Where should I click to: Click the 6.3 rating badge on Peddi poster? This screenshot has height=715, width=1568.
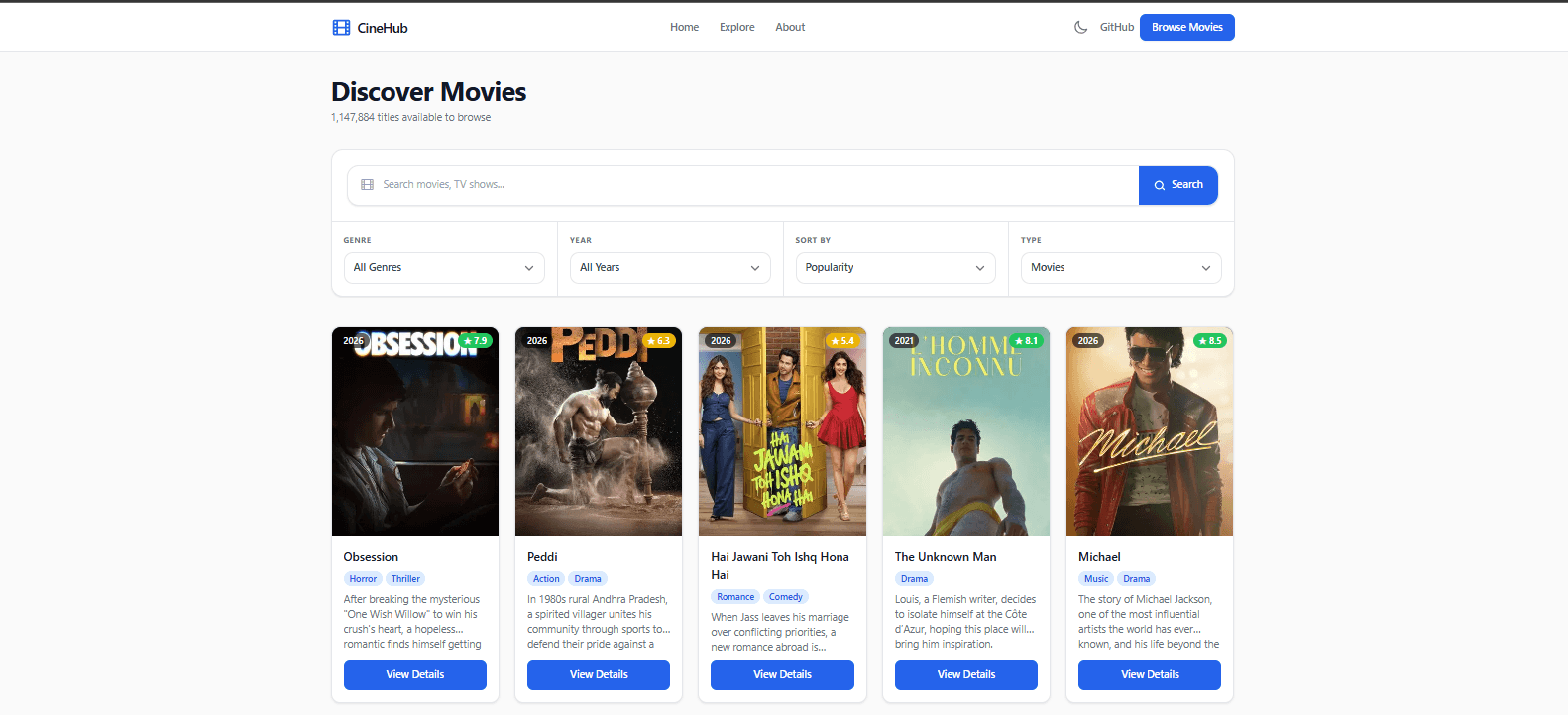(x=659, y=341)
